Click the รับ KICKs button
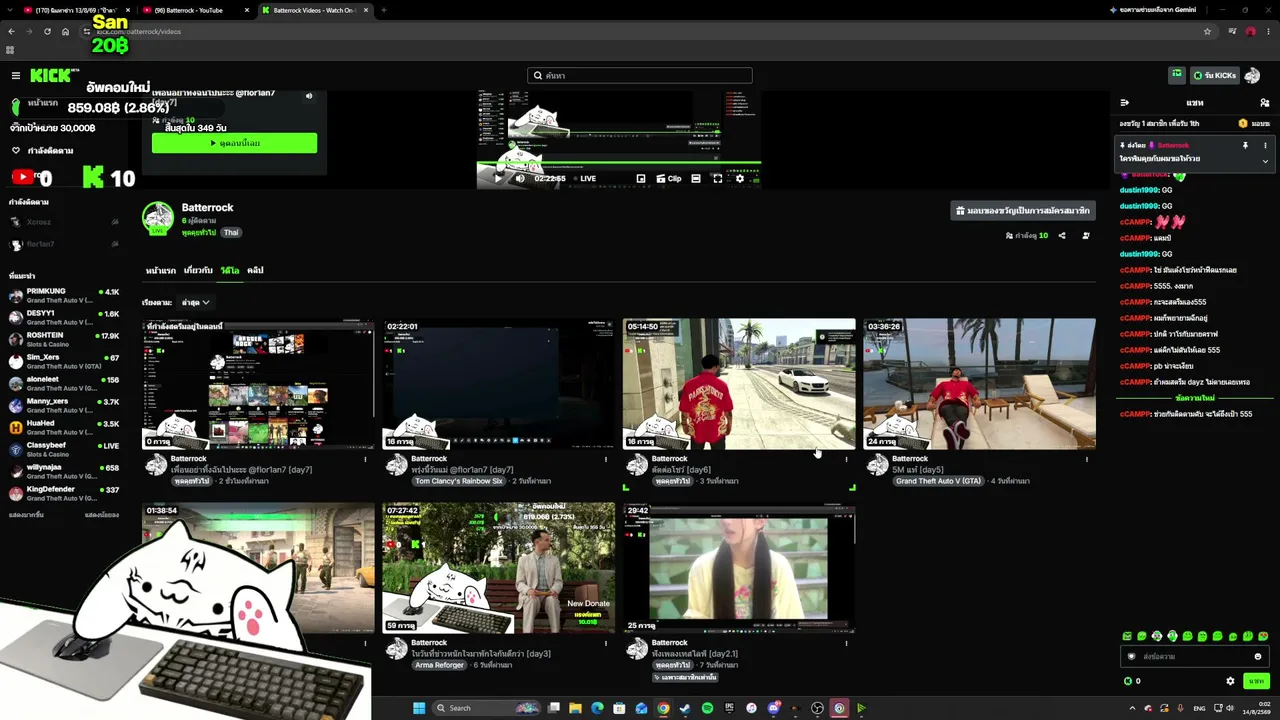This screenshot has height=720, width=1280. pos(1215,75)
